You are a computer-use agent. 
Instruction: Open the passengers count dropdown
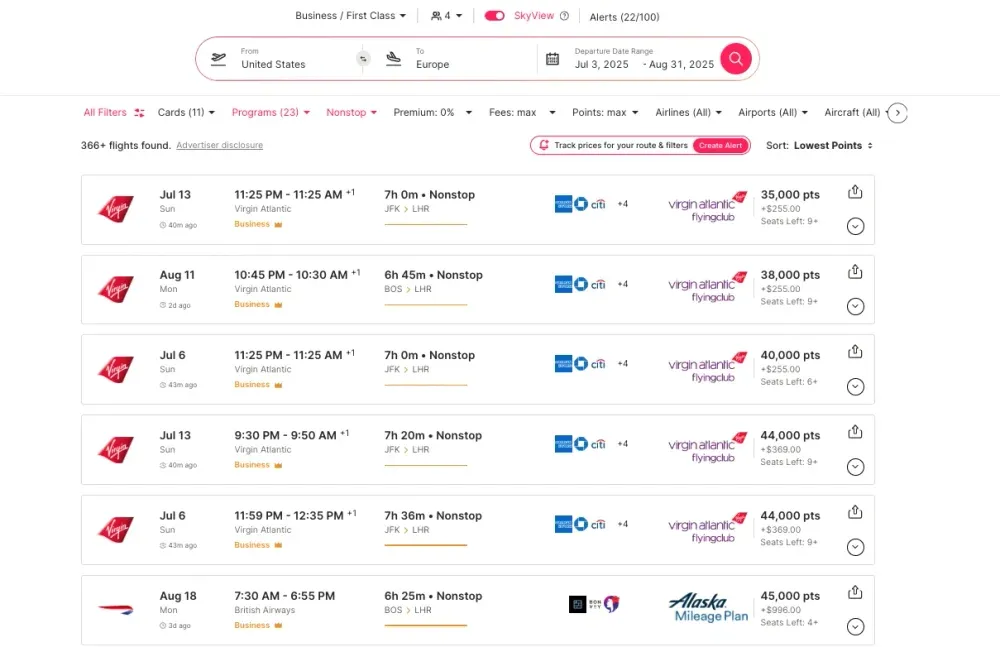tap(447, 16)
